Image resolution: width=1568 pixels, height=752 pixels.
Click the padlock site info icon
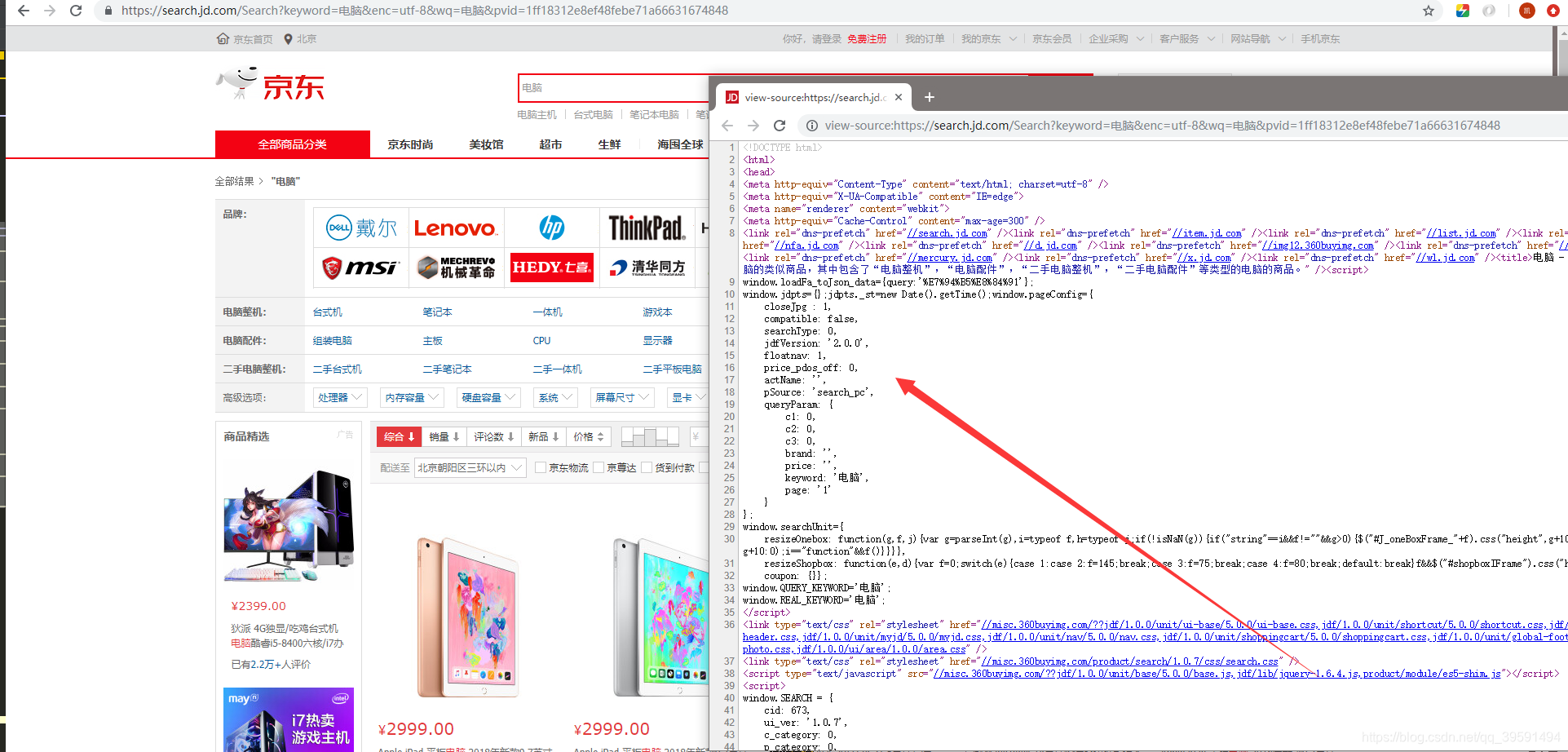(108, 11)
